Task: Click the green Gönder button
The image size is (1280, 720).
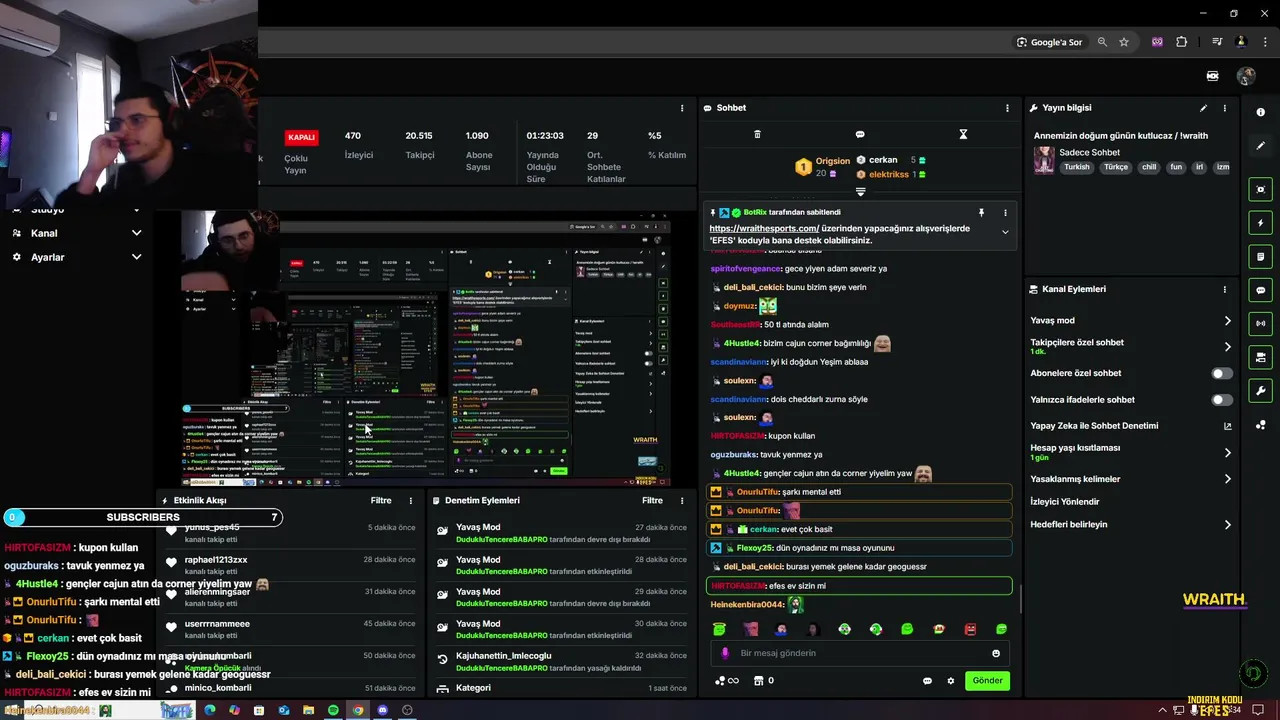Action: (x=987, y=681)
